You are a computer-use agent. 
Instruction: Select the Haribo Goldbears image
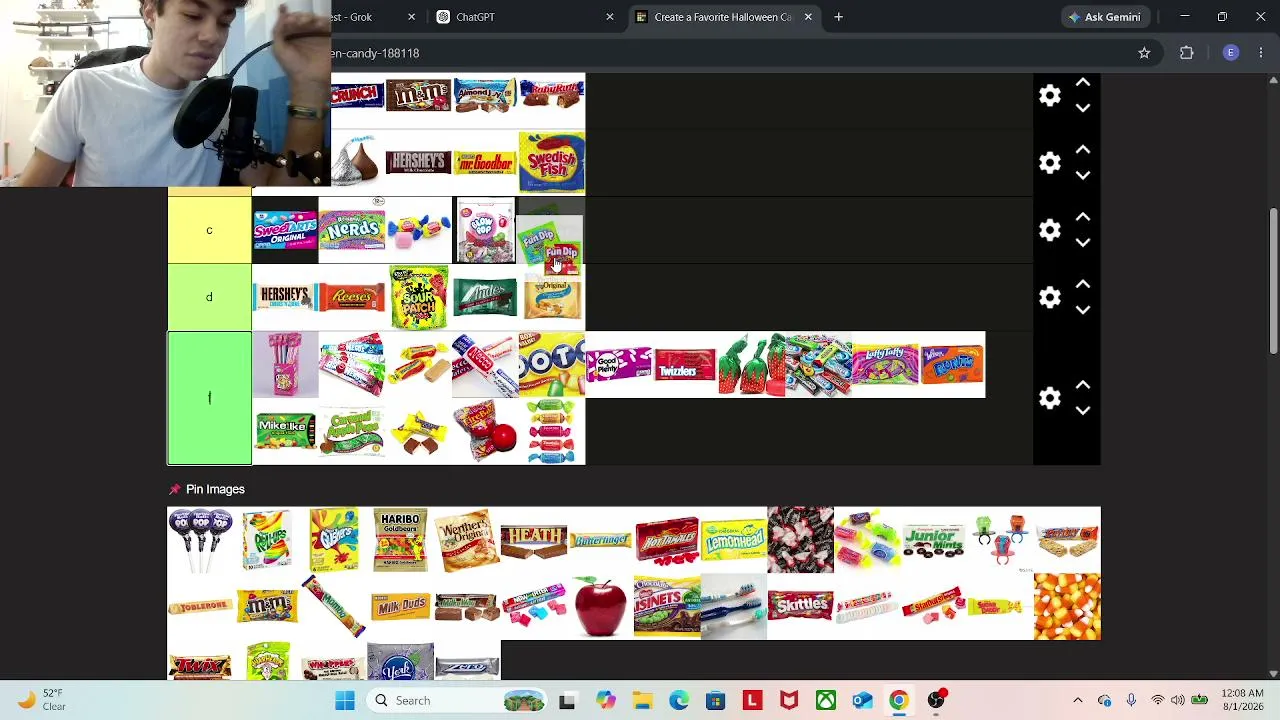coord(400,540)
